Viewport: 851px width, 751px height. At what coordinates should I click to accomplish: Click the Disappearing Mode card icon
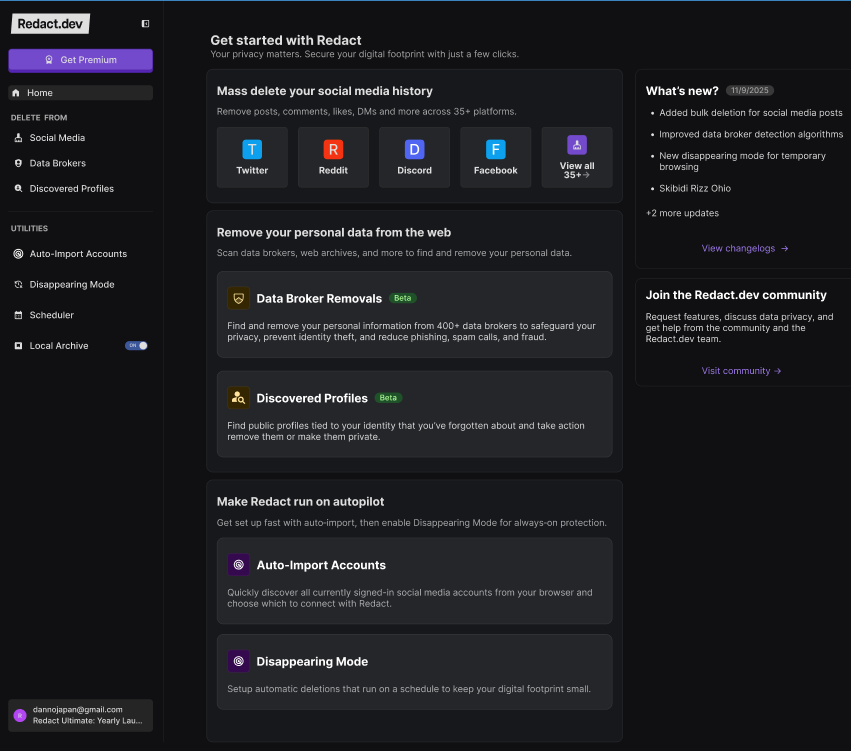pyautogui.click(x=238, y=661)
